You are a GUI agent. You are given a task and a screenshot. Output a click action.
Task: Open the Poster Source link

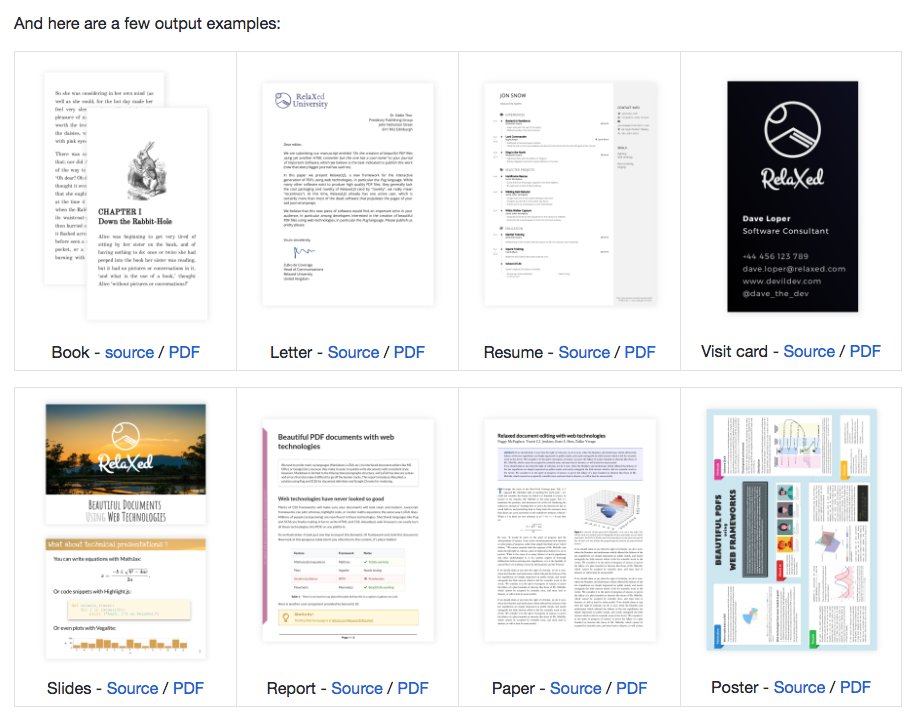click(x=800, y=687)
